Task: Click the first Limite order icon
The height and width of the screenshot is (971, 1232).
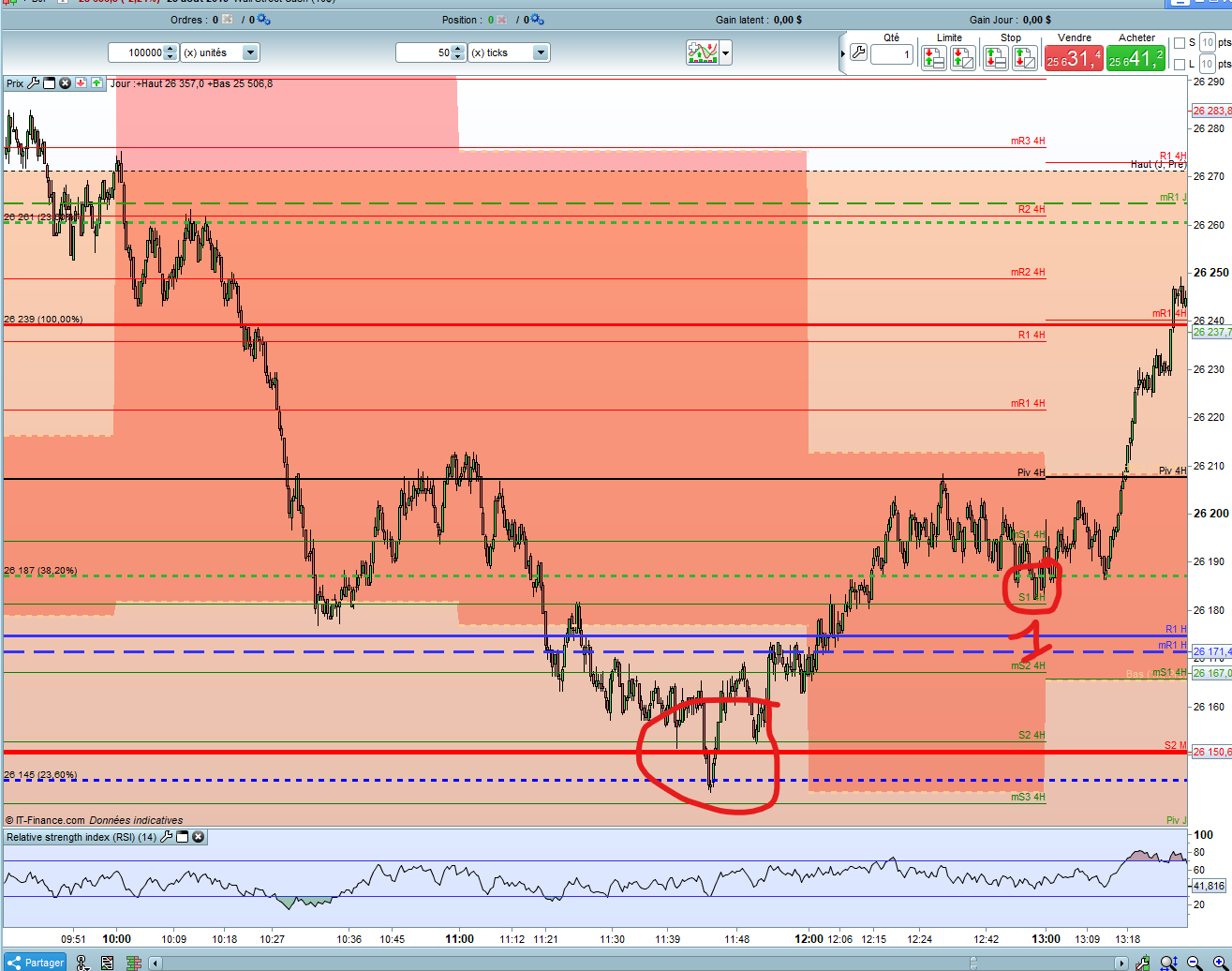Action: (x=934, y=58)
